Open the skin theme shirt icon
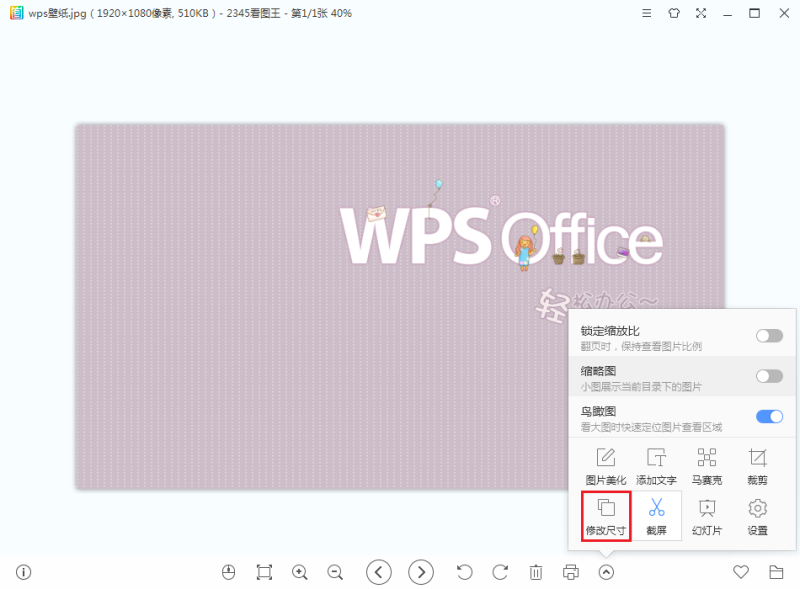 (x=674, y=13)
